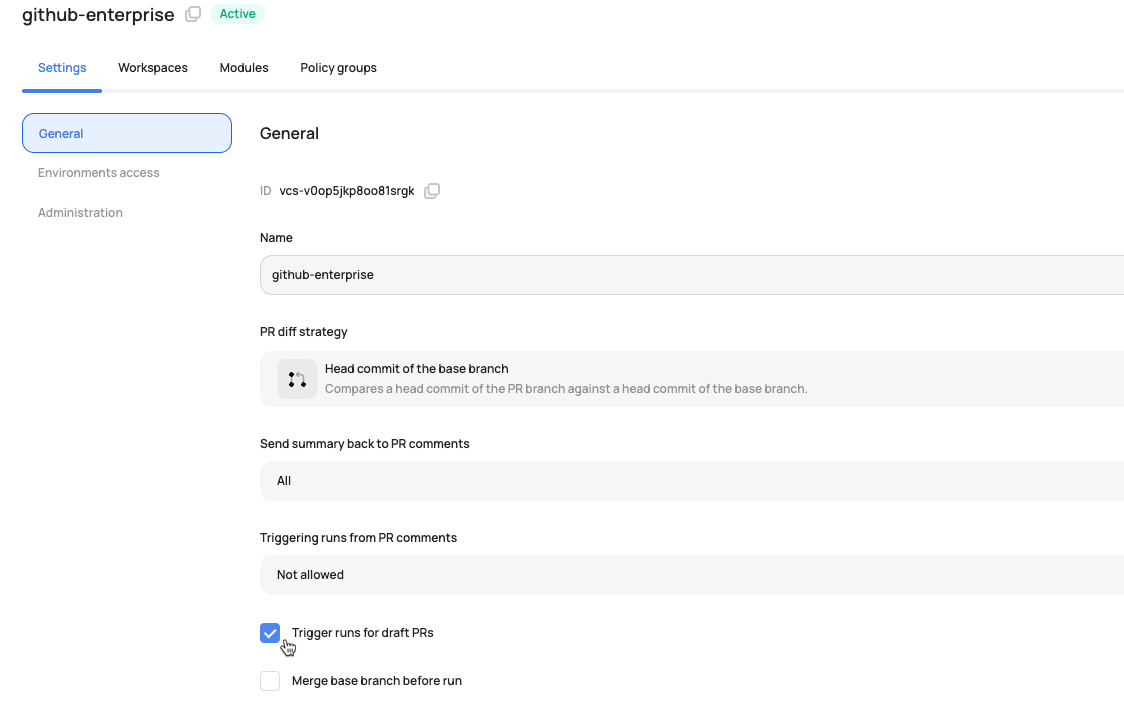This screenshot has width=1124, height=721.
Task: Click the Active status badge
Action: 237,14
